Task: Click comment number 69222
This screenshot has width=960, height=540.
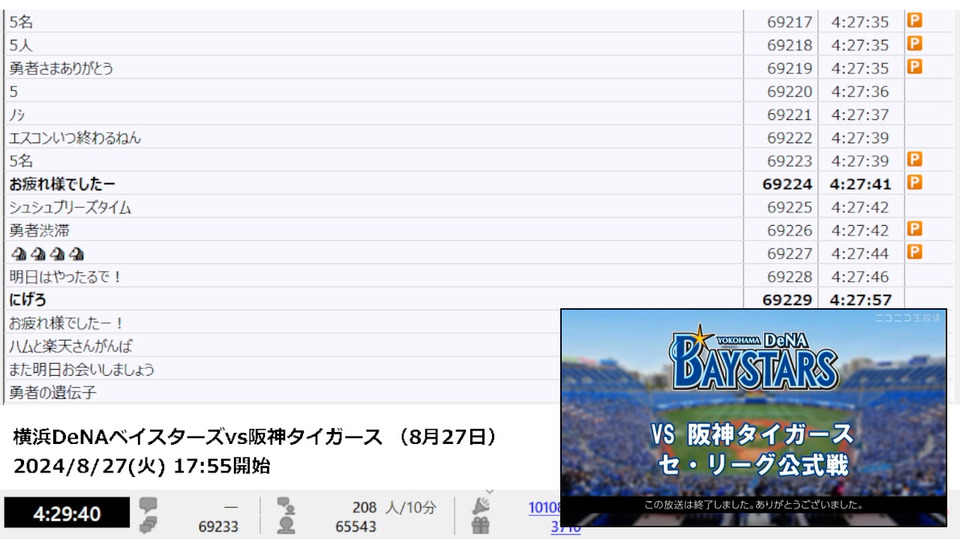Action: (x=789, y=138)
